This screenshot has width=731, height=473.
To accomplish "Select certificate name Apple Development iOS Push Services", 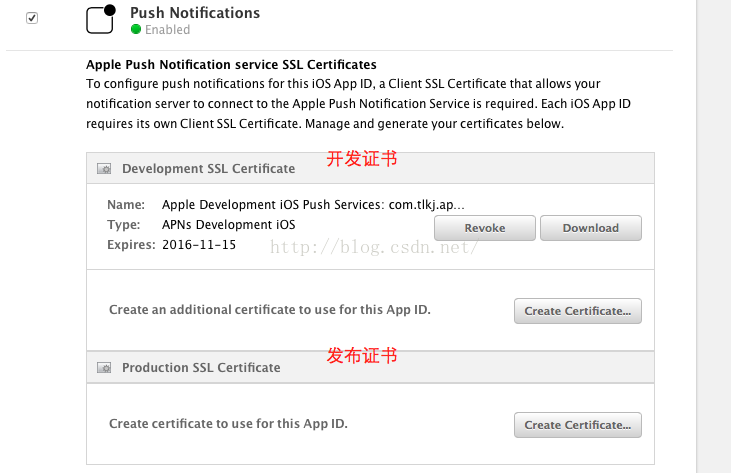I will coord(313,205).
